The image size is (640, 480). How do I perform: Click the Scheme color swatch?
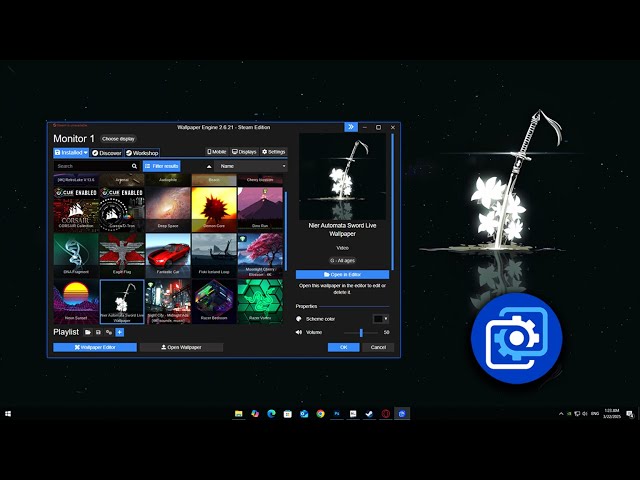click(x=378, y=319)
